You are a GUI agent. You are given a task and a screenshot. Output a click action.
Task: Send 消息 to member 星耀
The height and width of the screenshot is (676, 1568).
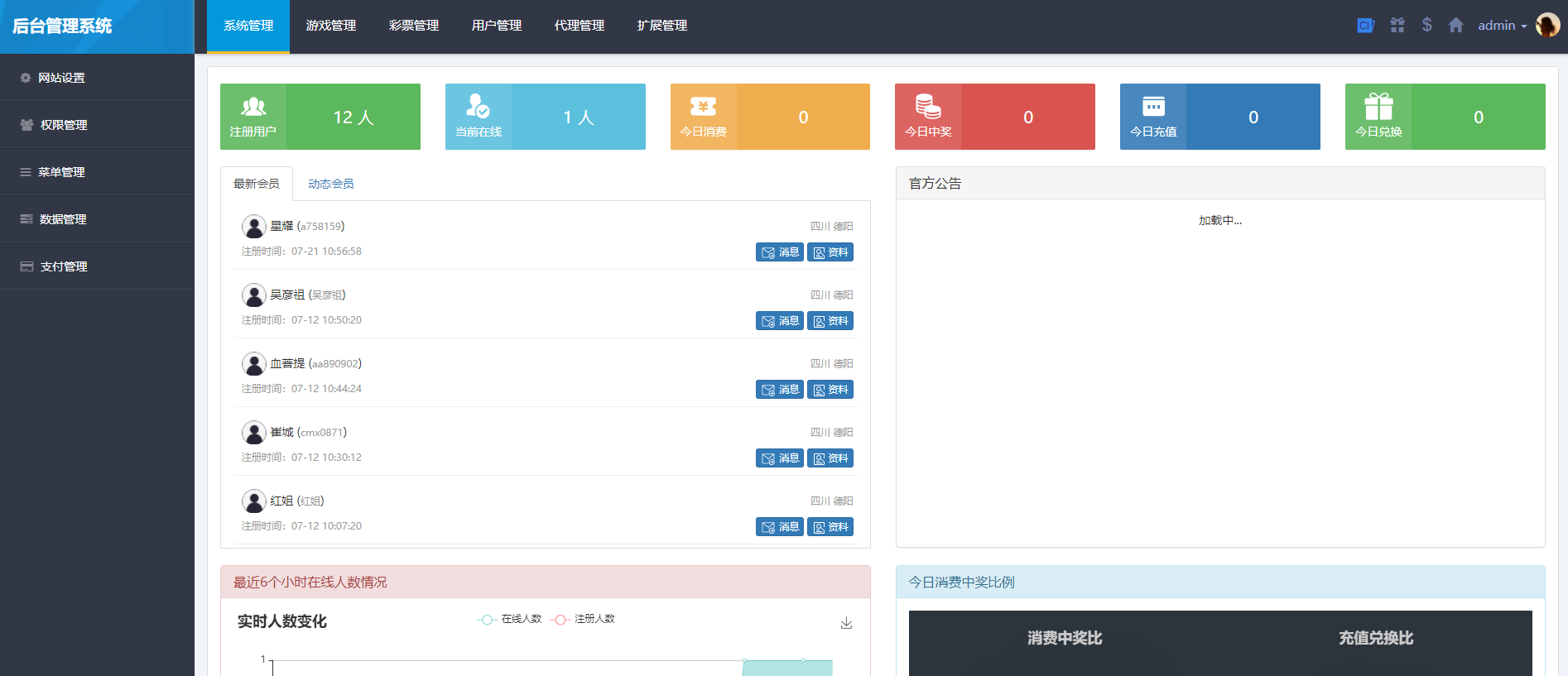(780, 252)
